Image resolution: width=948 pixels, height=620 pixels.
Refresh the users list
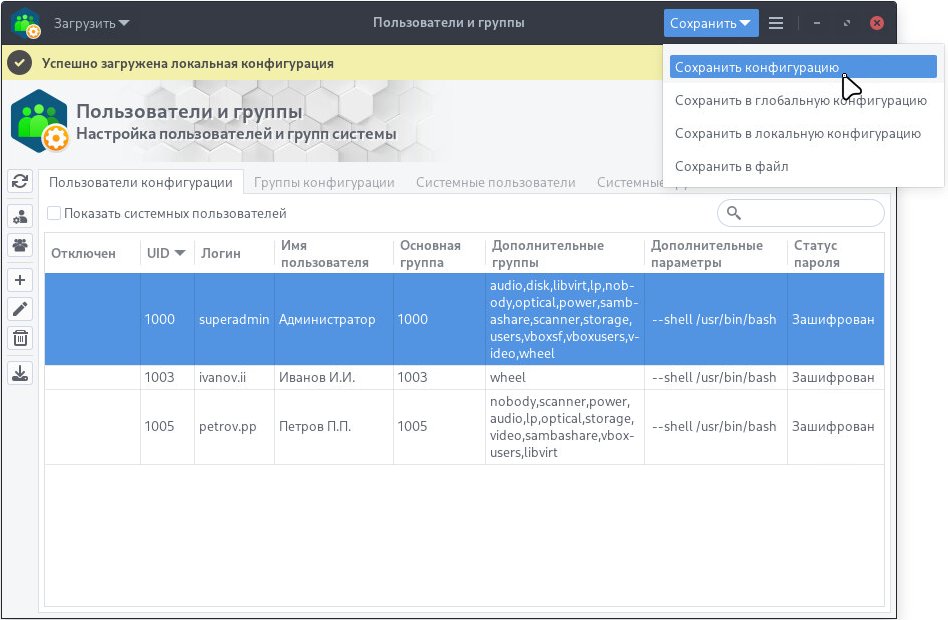click(x=18, y=182)
